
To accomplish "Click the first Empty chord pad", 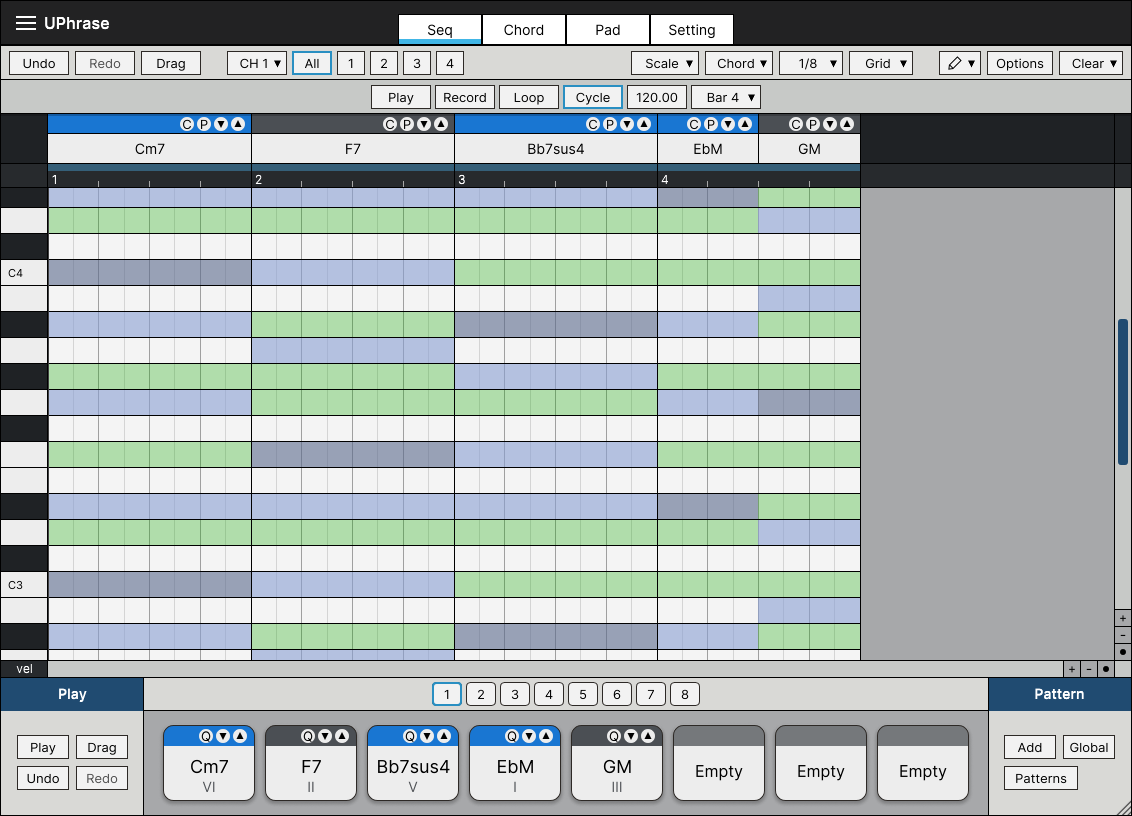I will (718, 763).
